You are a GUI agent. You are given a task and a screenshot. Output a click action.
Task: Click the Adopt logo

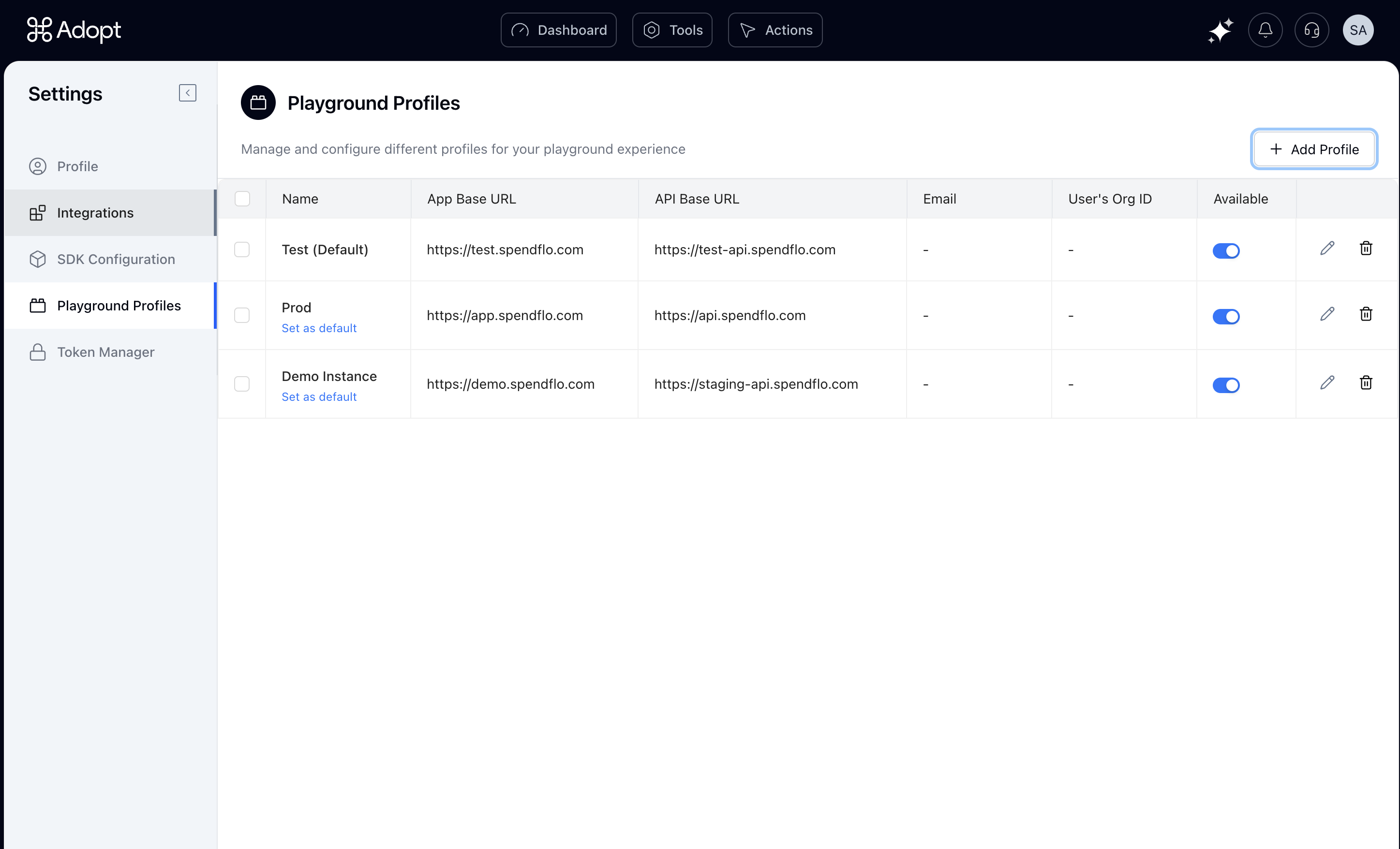[x=74, y=30]
